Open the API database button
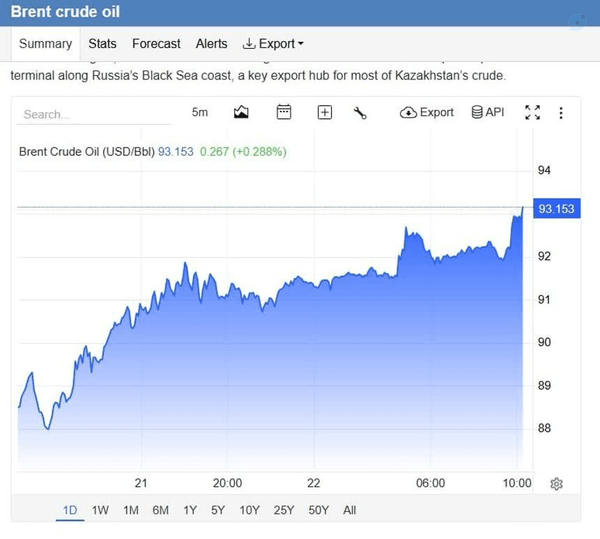The image size is (600, 539). pos(488,112)
